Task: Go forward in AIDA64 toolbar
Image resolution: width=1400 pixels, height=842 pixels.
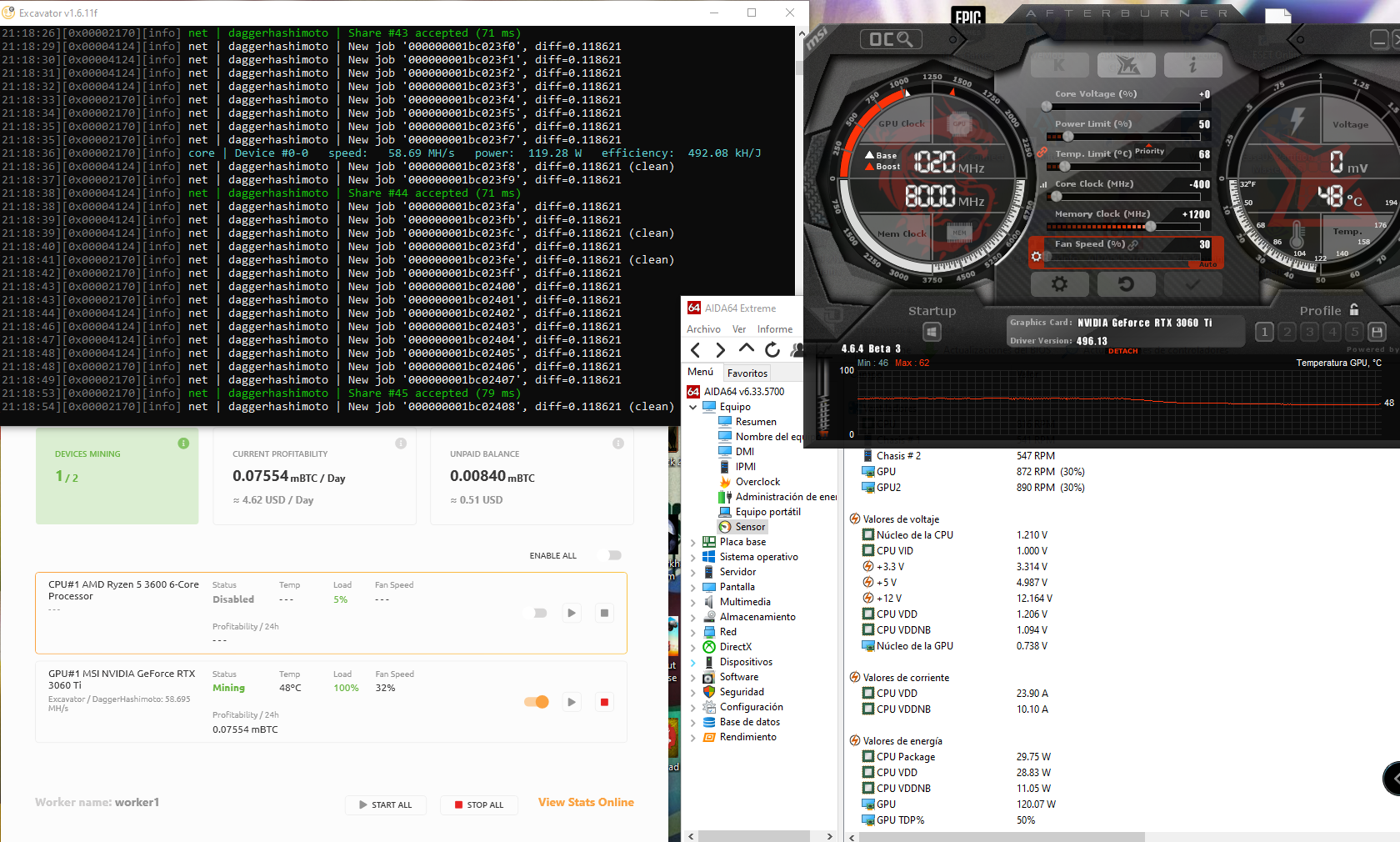Action: click(x=721, y=350)
